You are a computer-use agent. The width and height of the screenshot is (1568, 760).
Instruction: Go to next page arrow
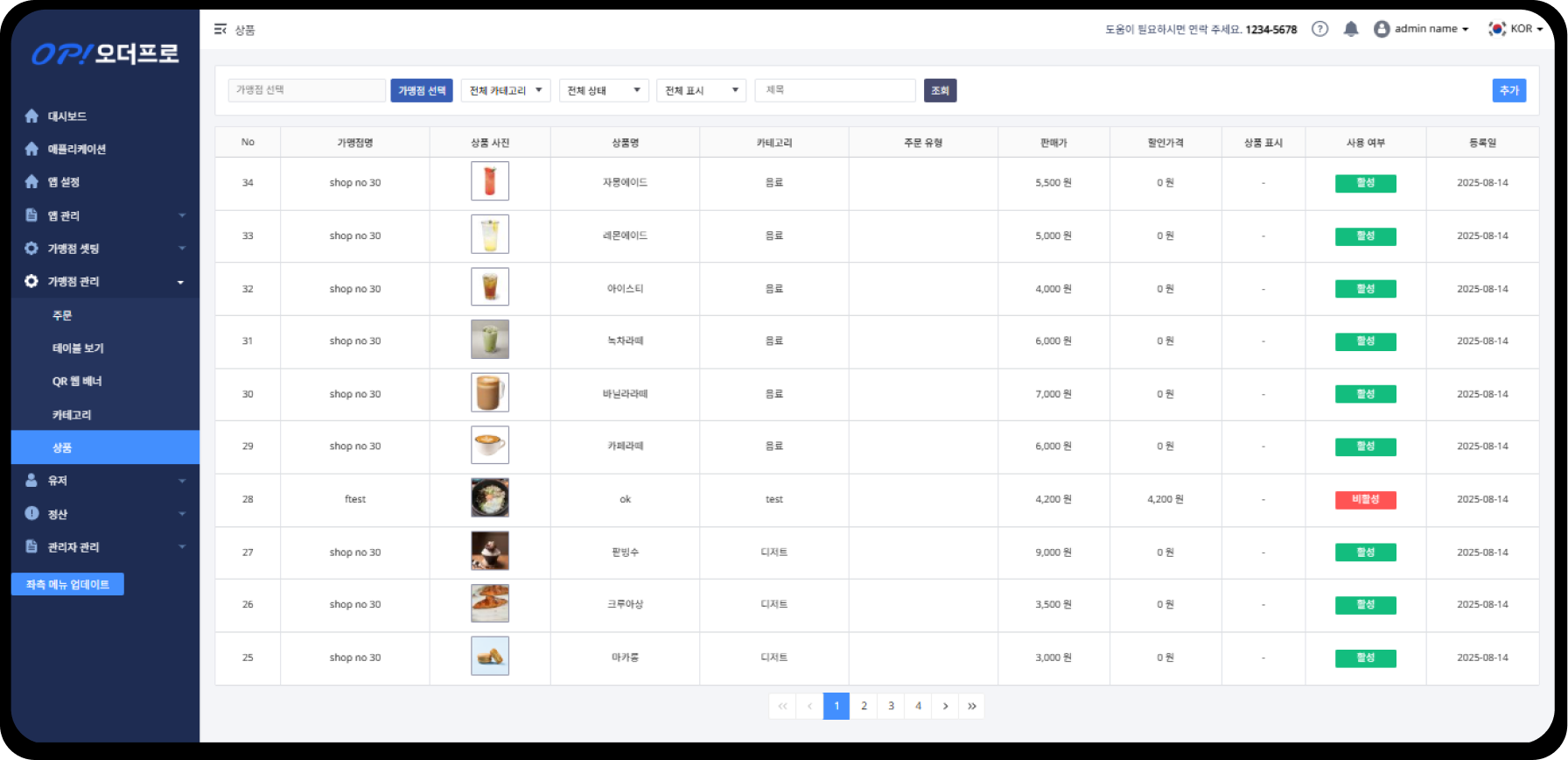click(x=945, y=706)
